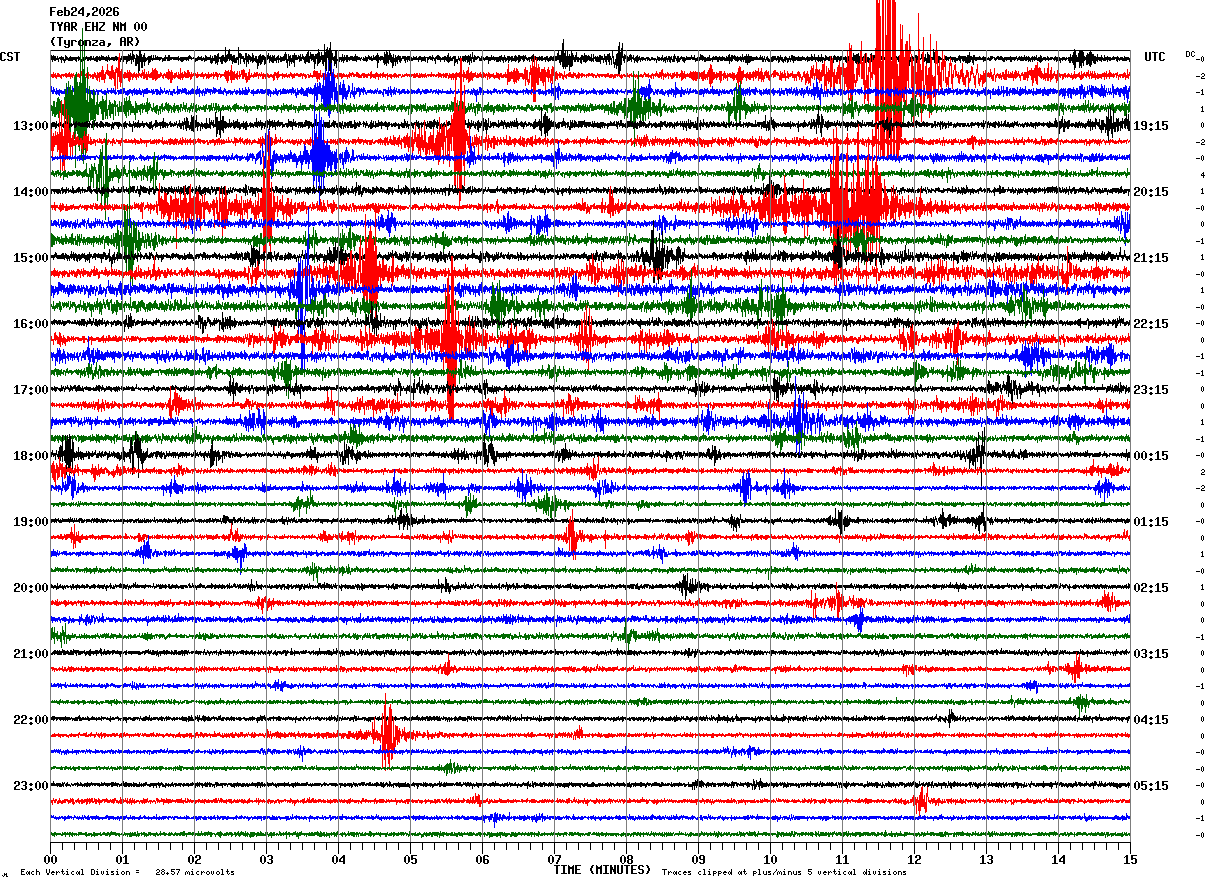
Task: Click the 19:15 UTC time marker
Action: (x=1151, y=126)
